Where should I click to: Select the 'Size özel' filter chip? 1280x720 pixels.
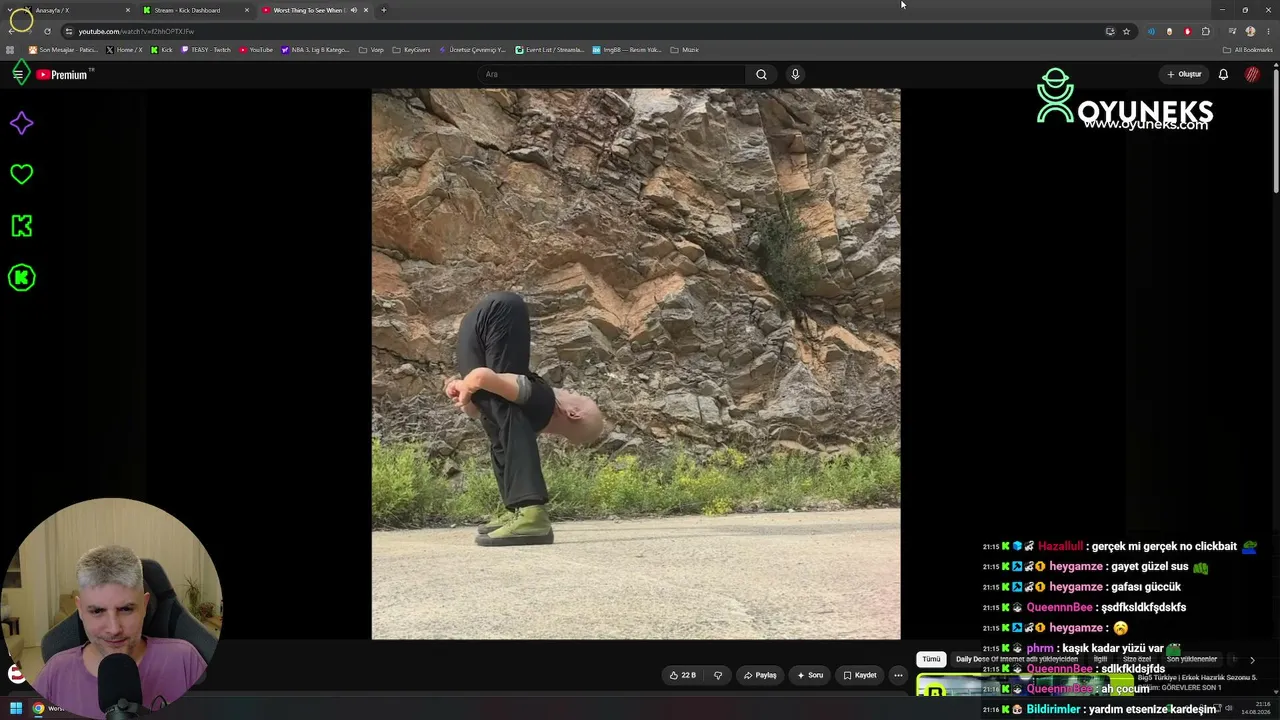click(x=1137, y=659)
